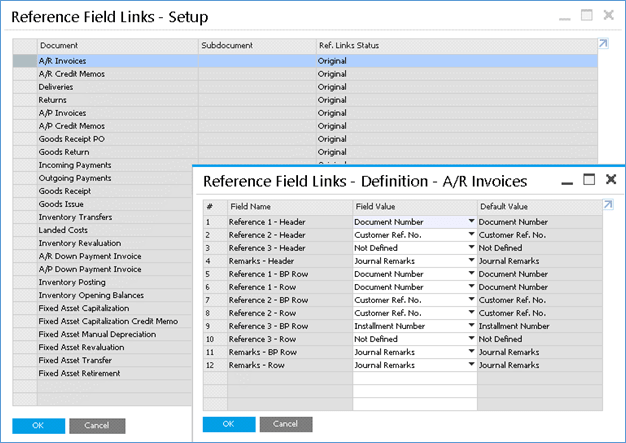This screenshot has width=626, height=443.
Task: Minimize the Reference Field Links Setup window
Action: click(562, 16)
